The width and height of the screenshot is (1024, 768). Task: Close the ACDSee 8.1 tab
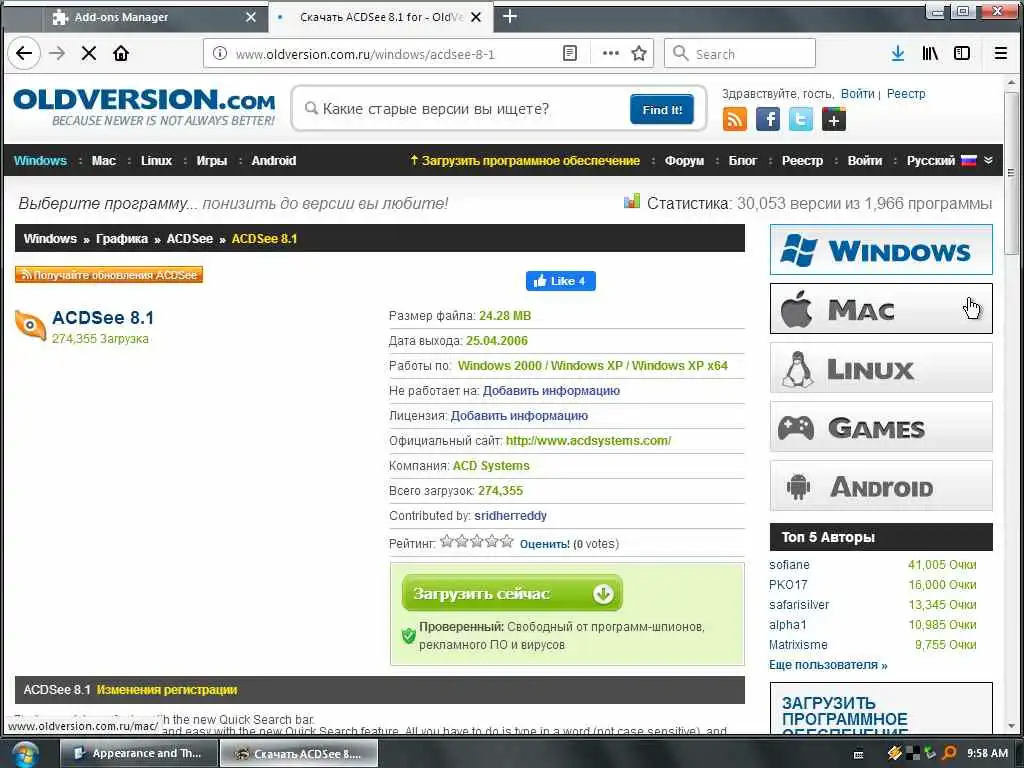tap(476, 17)
